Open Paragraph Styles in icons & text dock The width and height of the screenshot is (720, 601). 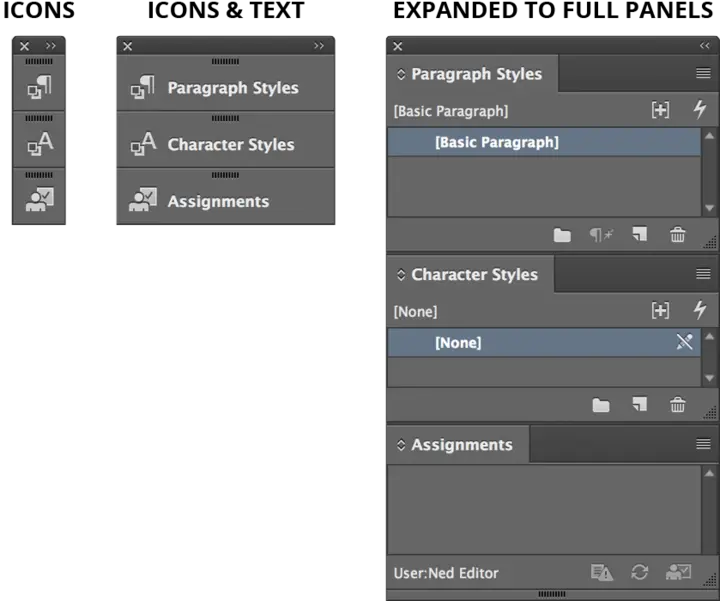click(225, 87)
